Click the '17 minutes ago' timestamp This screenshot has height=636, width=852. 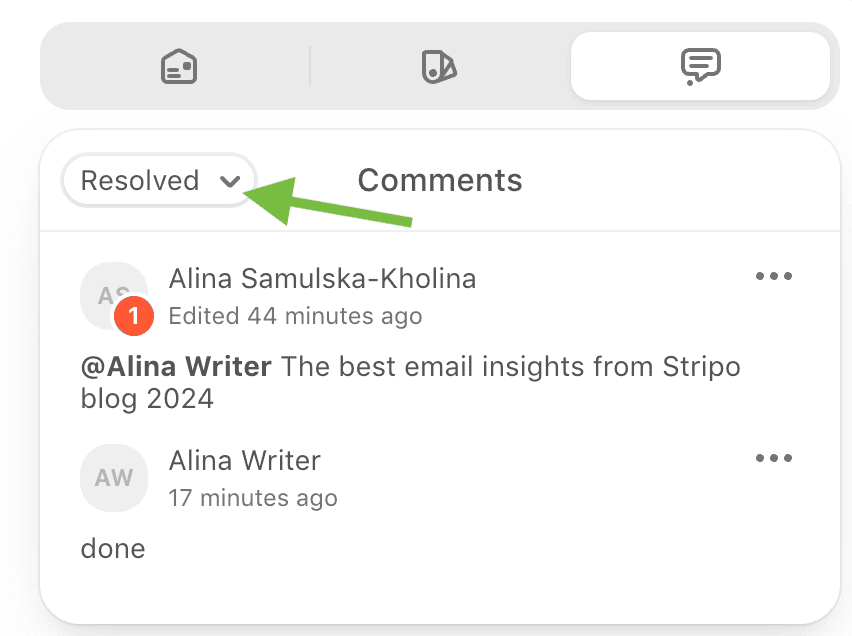click(253, 497)
